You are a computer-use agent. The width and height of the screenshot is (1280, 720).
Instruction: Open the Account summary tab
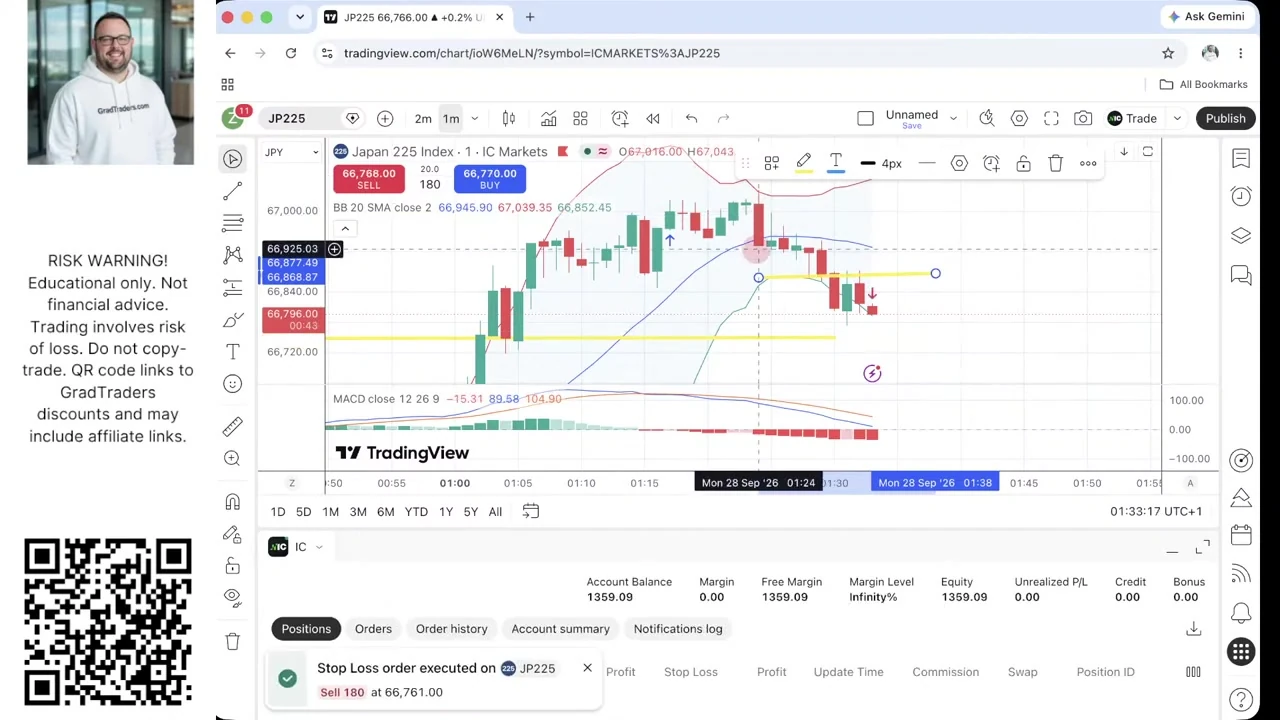(x=561, y=629)
